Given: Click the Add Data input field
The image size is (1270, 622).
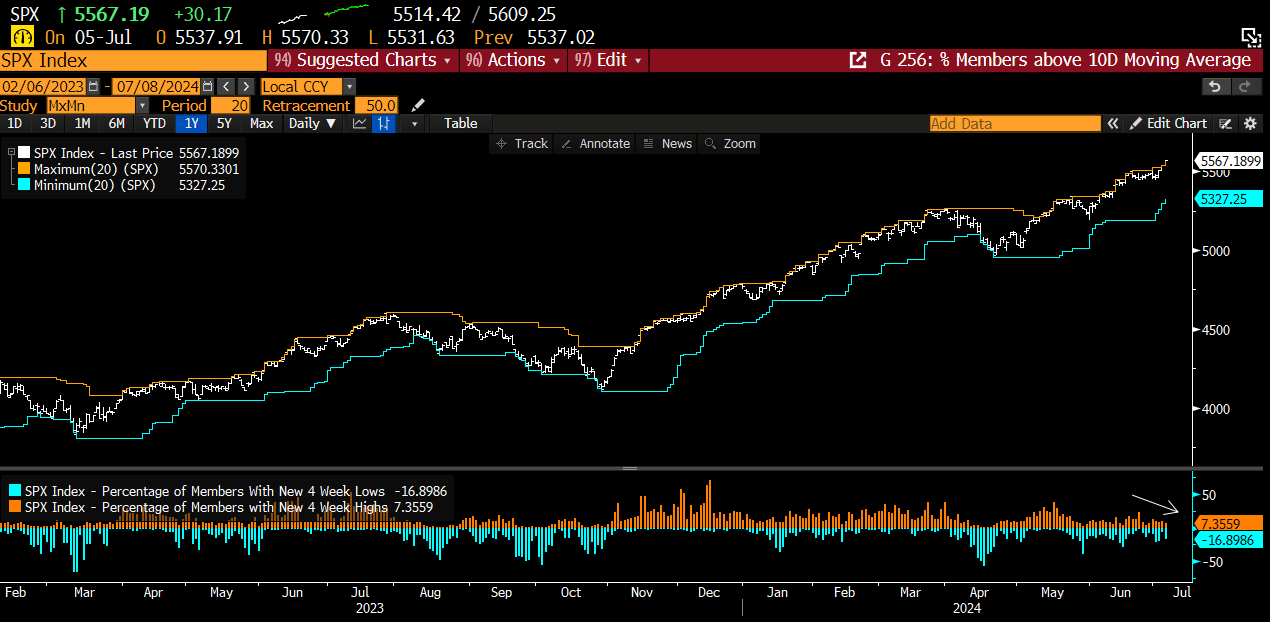Looking at the screenshot, I should click(1014, 123).
